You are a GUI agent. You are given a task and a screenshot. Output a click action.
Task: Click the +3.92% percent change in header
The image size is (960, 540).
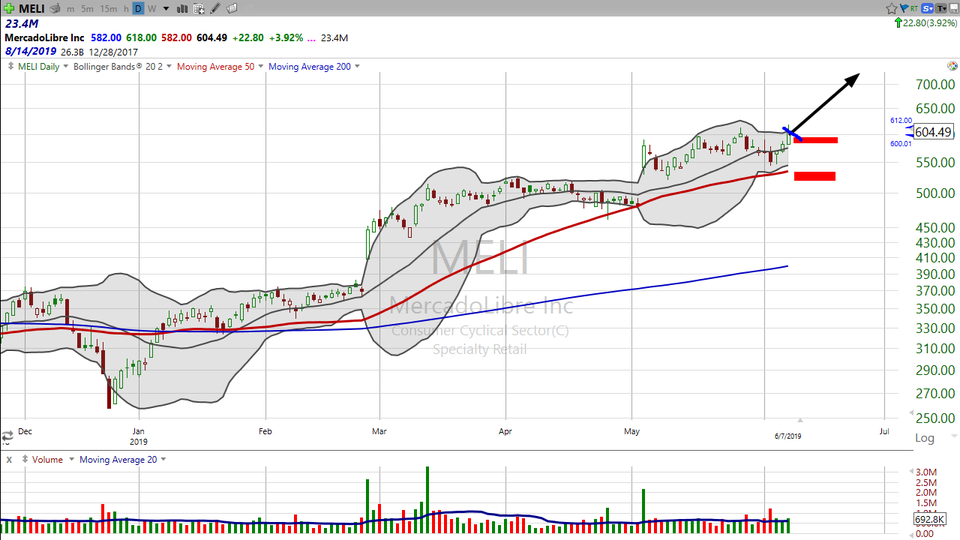[x=286, y=37]
